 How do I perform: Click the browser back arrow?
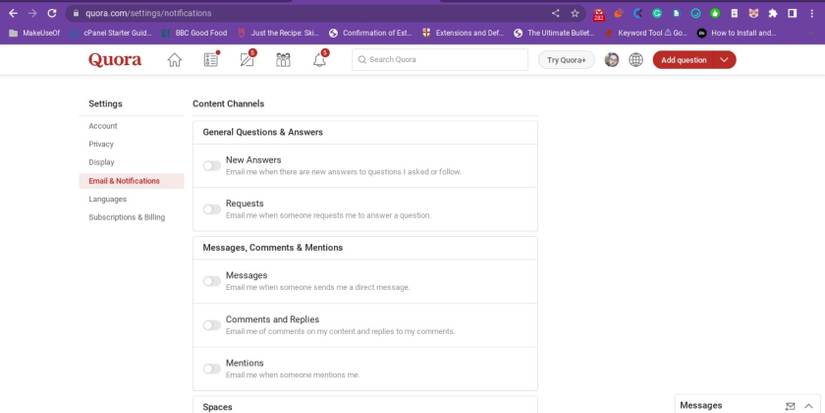click(14, 13)
